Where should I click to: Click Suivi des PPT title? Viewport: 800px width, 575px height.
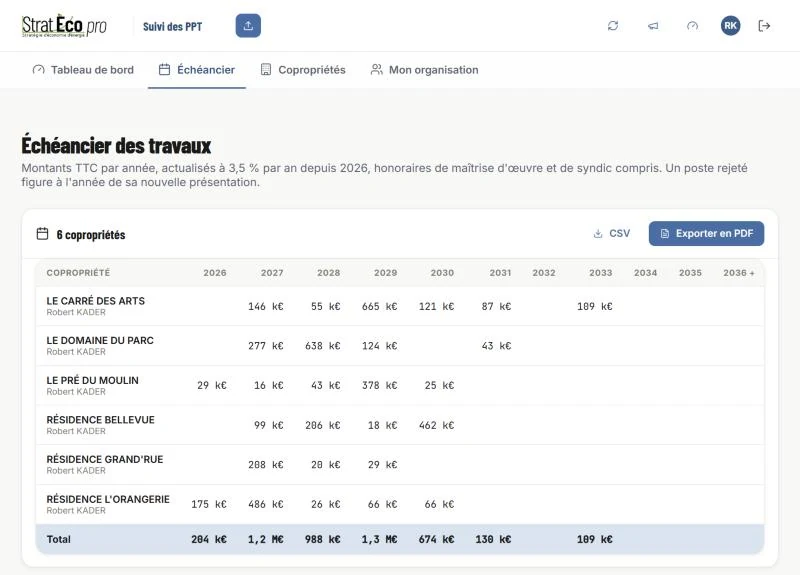(172, 27)
